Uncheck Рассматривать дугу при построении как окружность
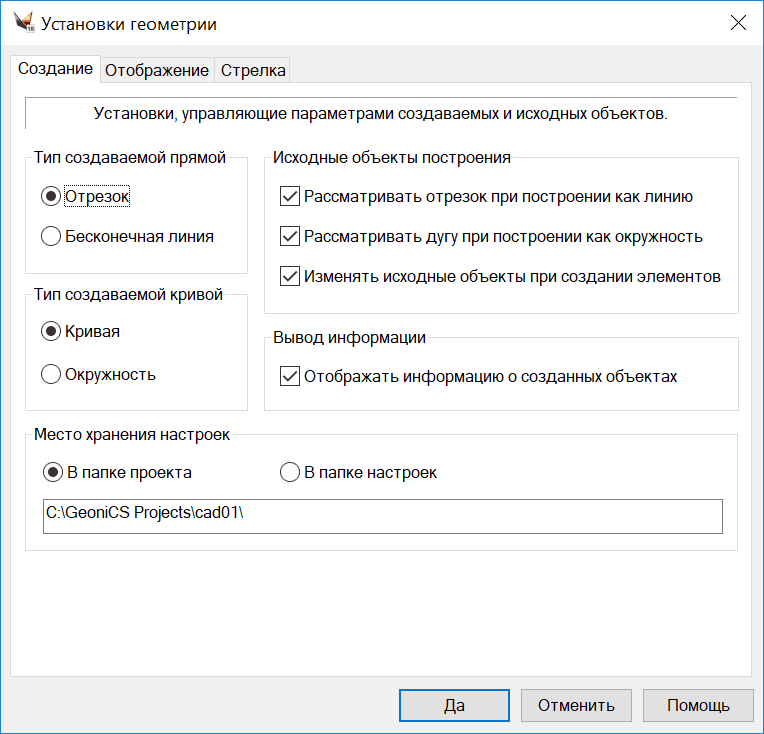This screenshot has width=764, height=734. coord(291,237)
